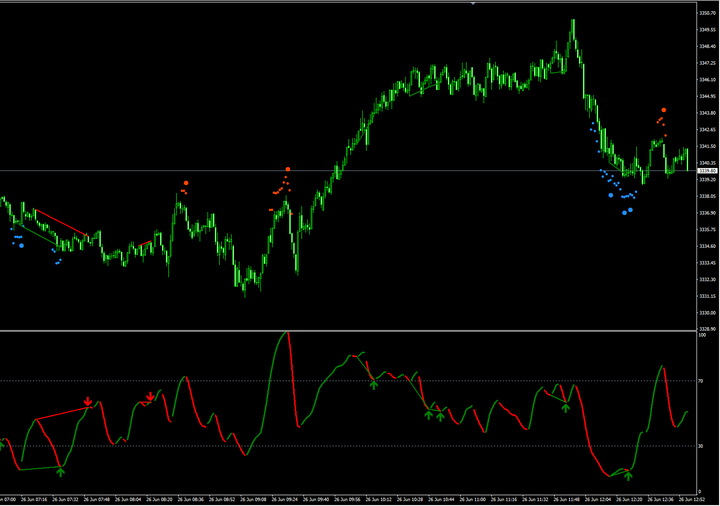
Task: Click the leftmost red down arrow in oscillator
Action: (88, 402)
